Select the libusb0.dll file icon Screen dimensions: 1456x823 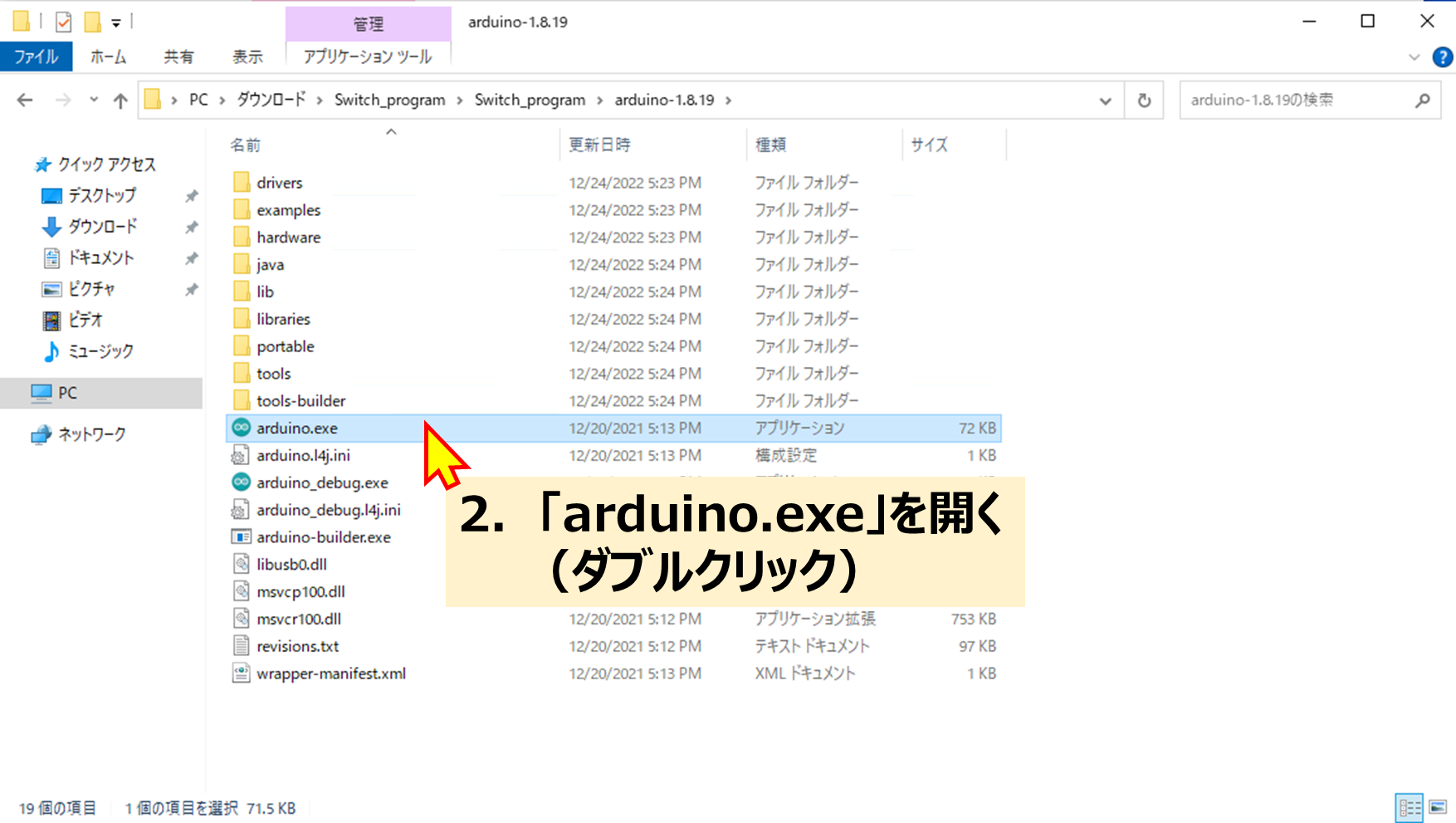point(241,564)
